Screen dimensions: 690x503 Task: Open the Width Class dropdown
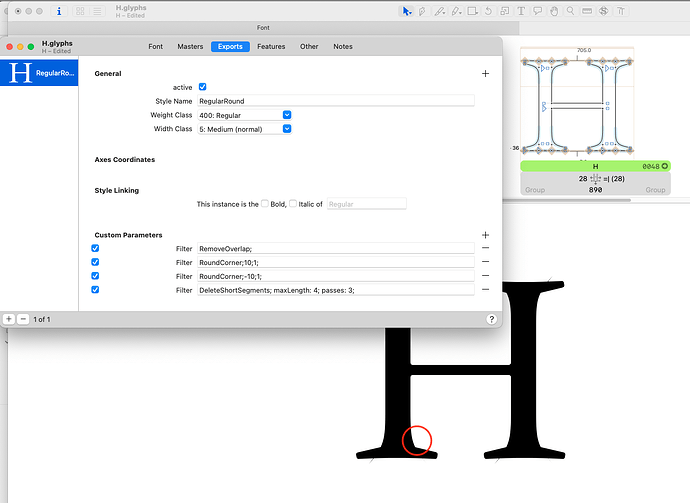click(x=287, y=129)
